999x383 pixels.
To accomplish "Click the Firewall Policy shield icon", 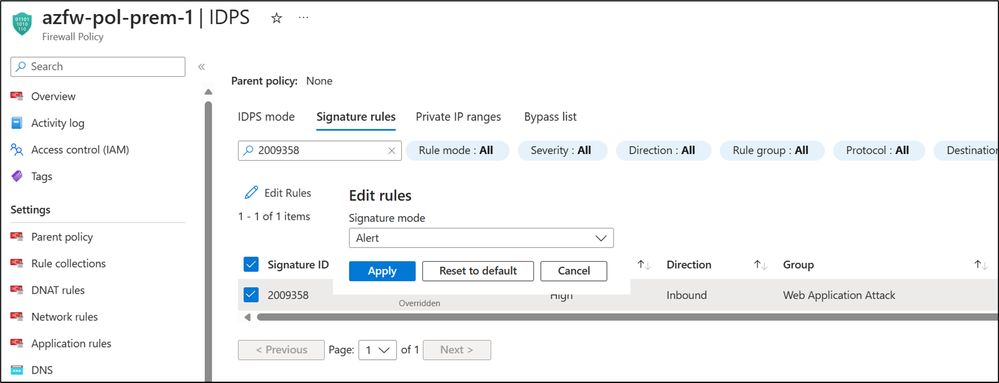I will tap(22, 24).
